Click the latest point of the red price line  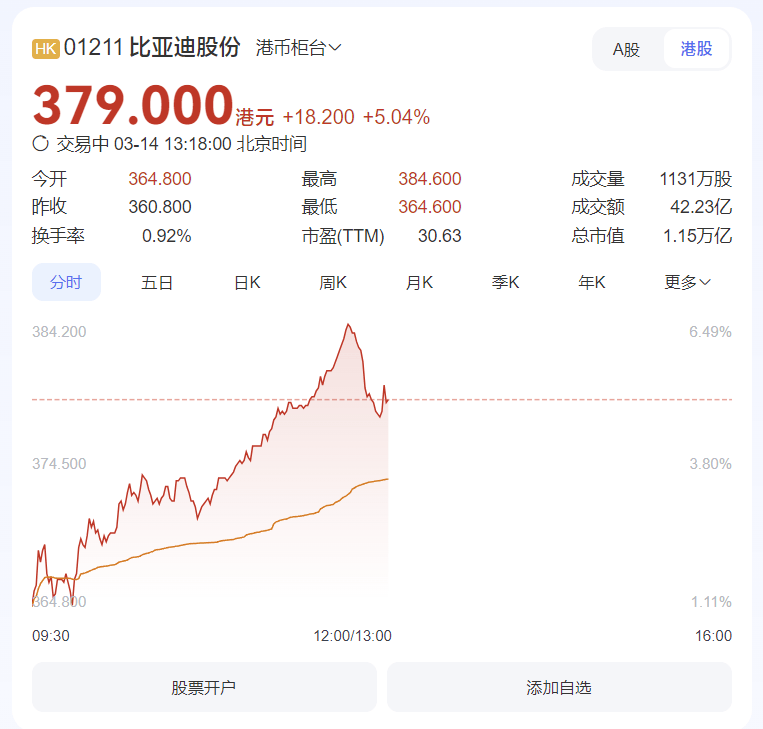387,401
